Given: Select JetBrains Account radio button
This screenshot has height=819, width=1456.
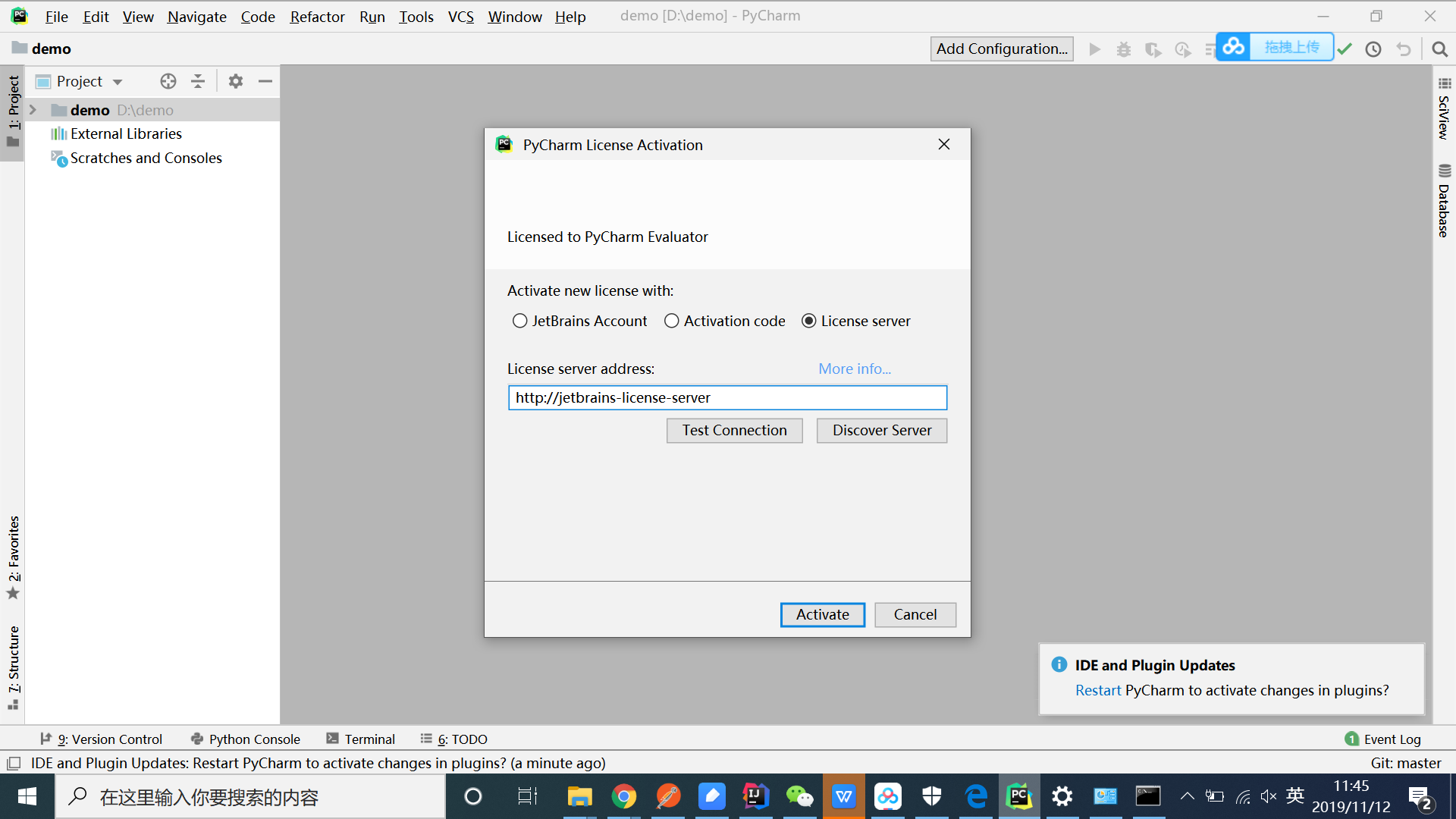Looking at the screenshot, I should 579,321.
